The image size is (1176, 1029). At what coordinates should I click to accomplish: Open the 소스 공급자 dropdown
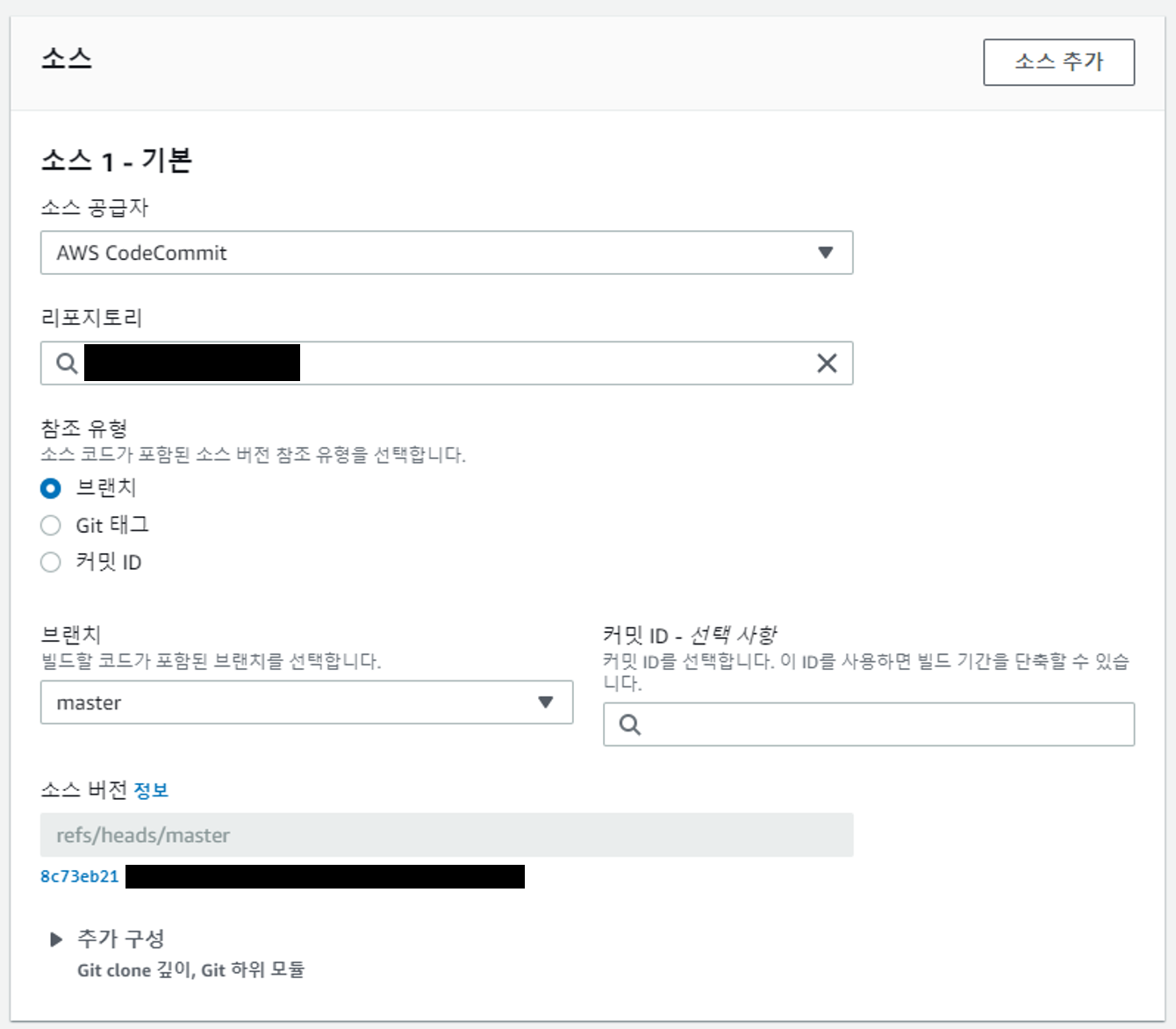tap(446, 253)
